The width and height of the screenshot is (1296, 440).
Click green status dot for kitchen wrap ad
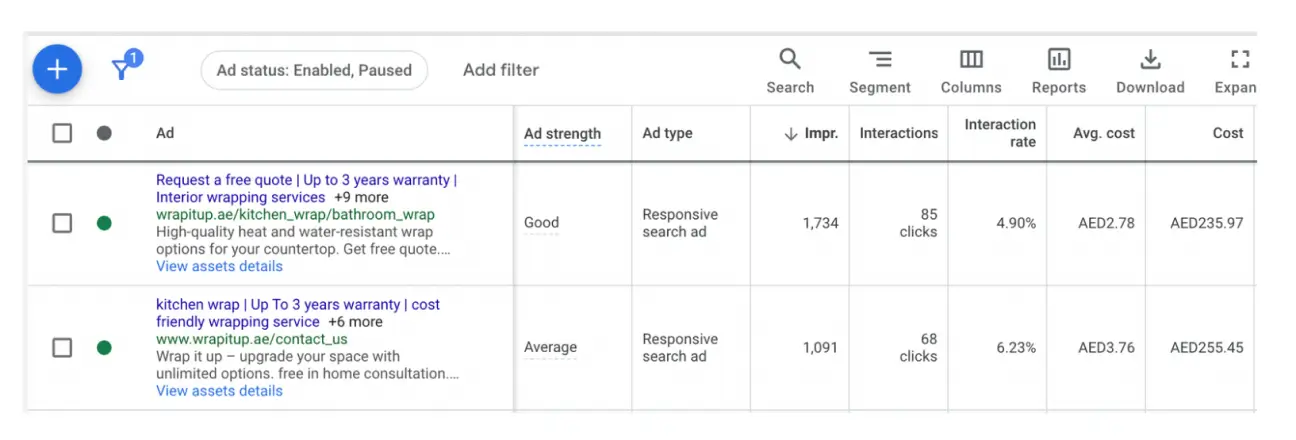[104, 348]
